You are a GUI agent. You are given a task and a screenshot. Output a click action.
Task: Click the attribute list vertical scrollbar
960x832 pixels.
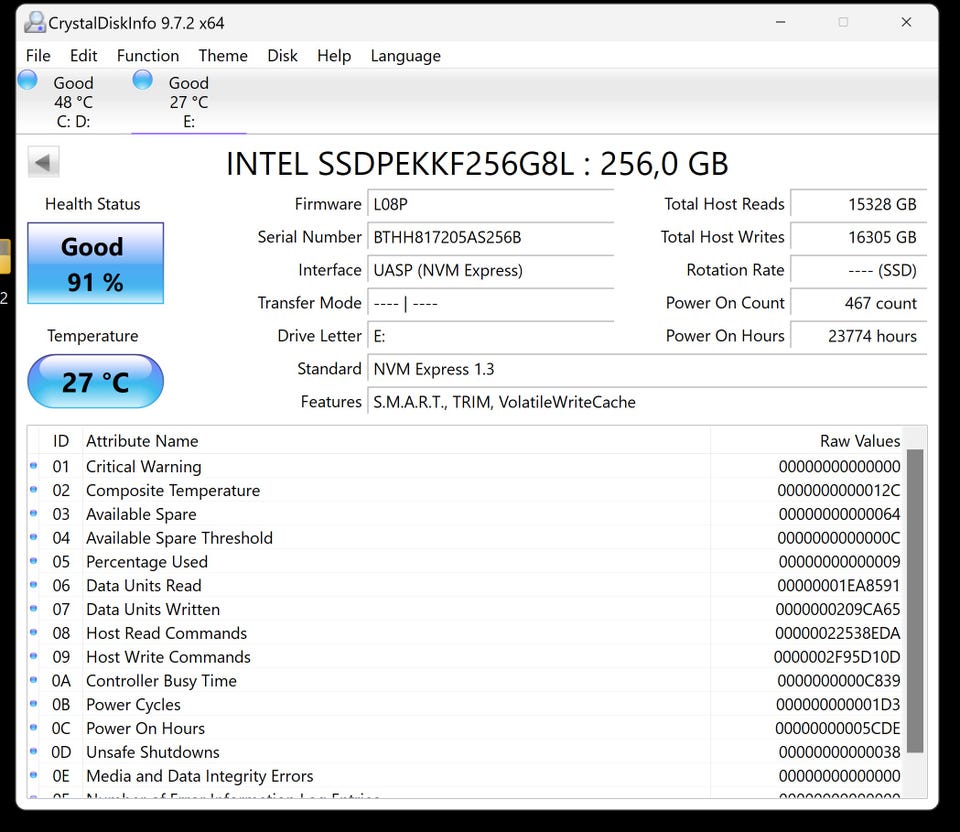pyautogui.click(x=915, y=600)
